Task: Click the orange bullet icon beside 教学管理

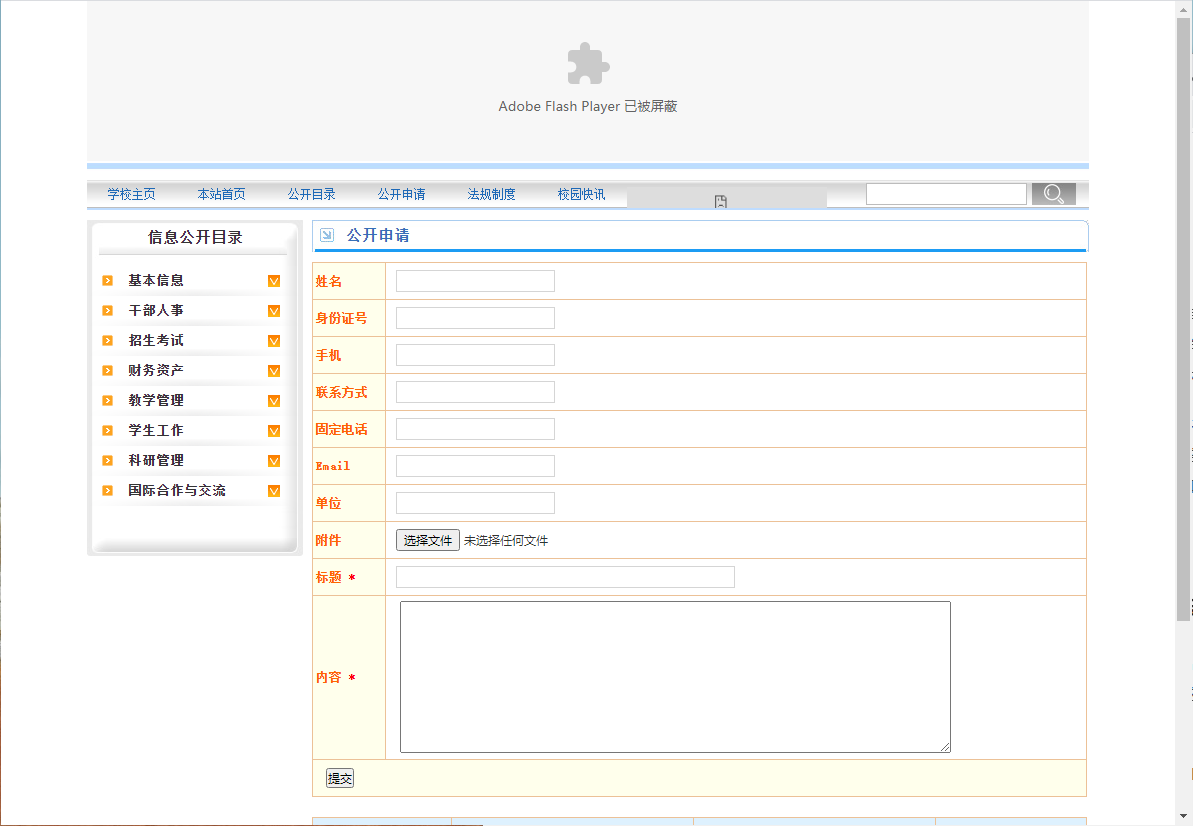Action: click(x=107, y=401)
